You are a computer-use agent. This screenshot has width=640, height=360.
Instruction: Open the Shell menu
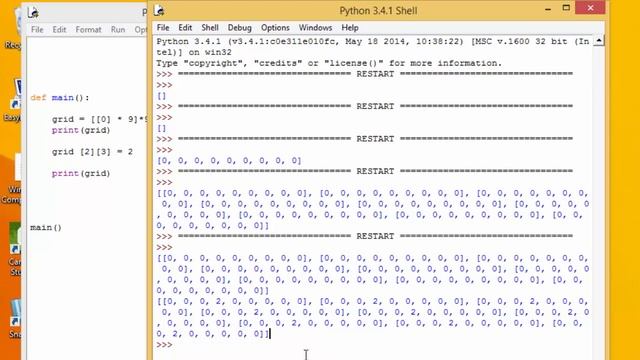click(210, 28)
